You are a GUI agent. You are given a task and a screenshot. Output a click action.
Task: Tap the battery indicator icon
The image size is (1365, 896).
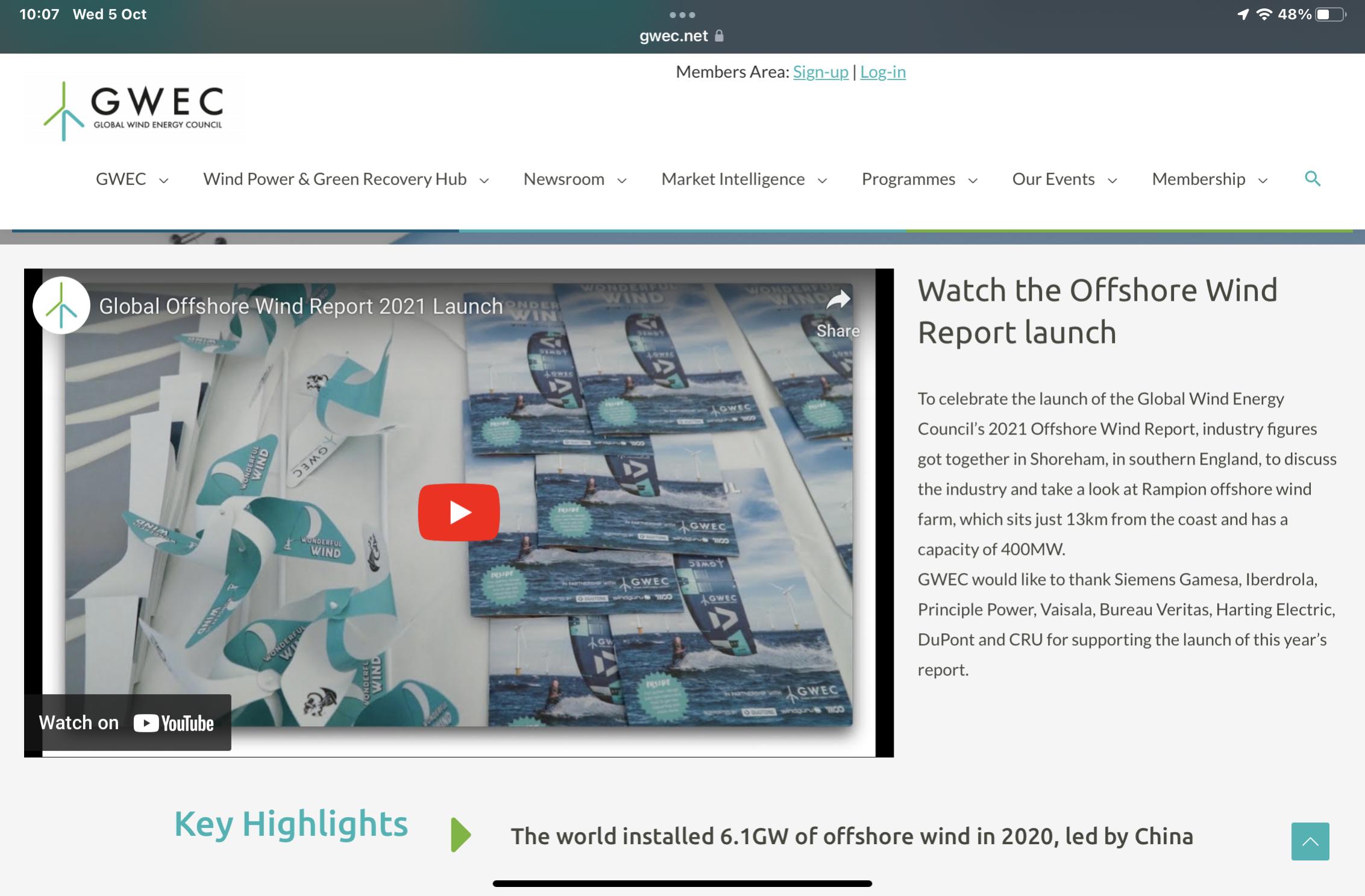[1331, 14]
